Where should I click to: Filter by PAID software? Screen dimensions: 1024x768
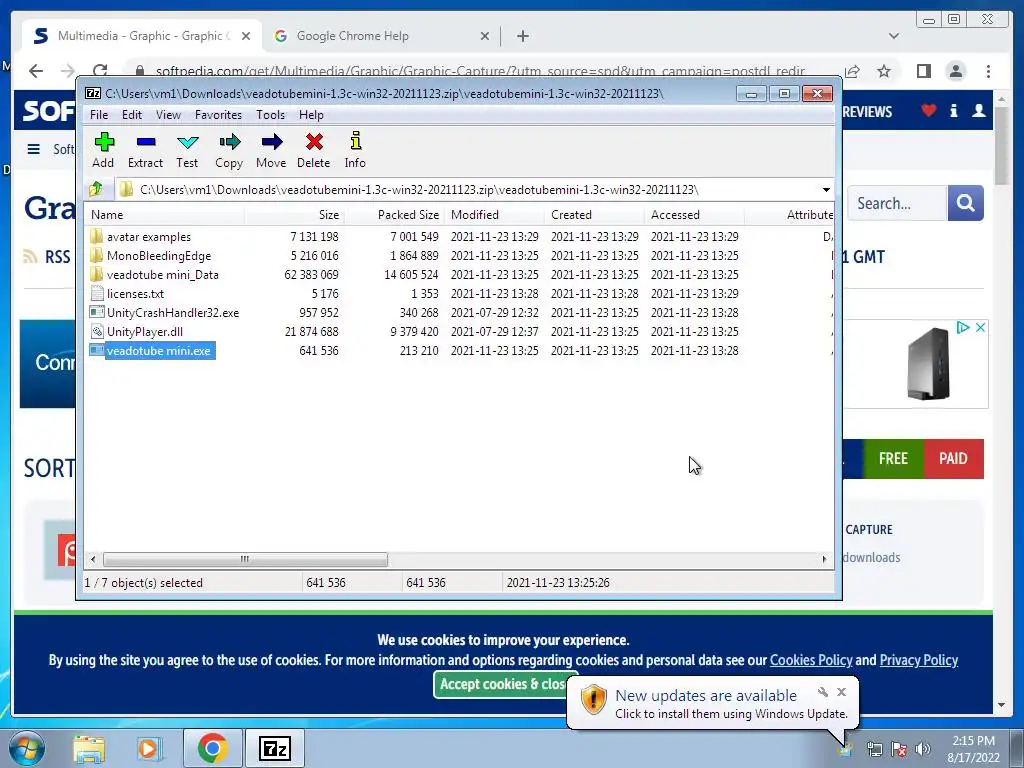tap(953, 458)
